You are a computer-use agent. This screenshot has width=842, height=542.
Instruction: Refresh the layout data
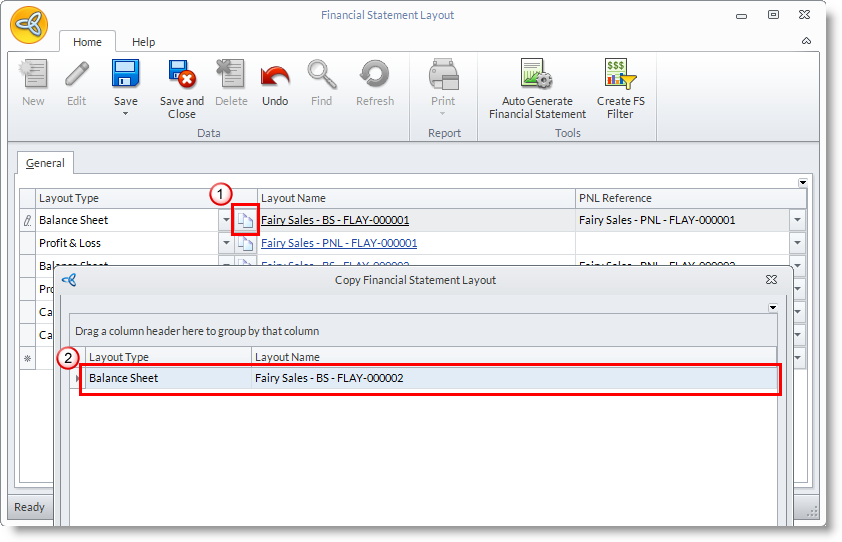pyautogui.click(x=374, y=74)
